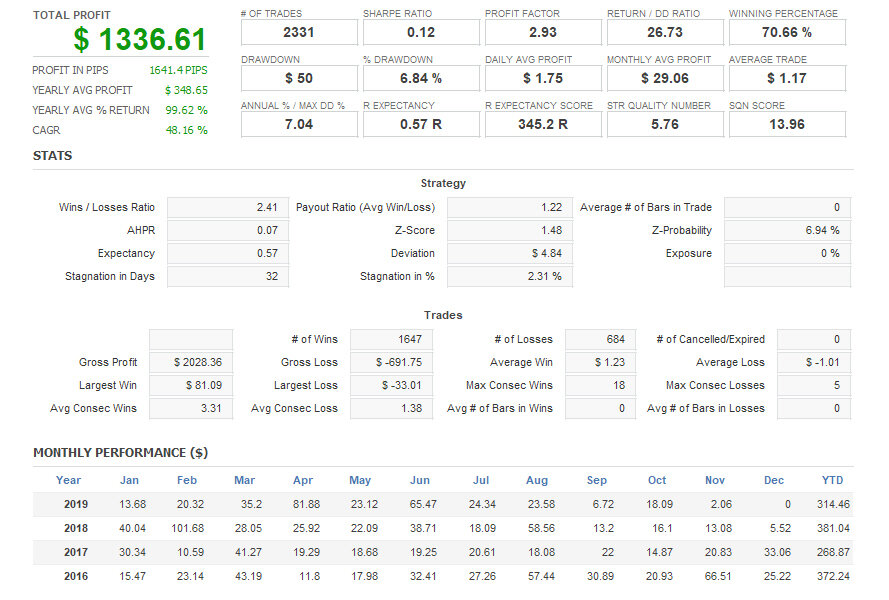Select daily avg profit $ 1.75
889x600 pixels.
pyautogui.click(x=543, y=78)
